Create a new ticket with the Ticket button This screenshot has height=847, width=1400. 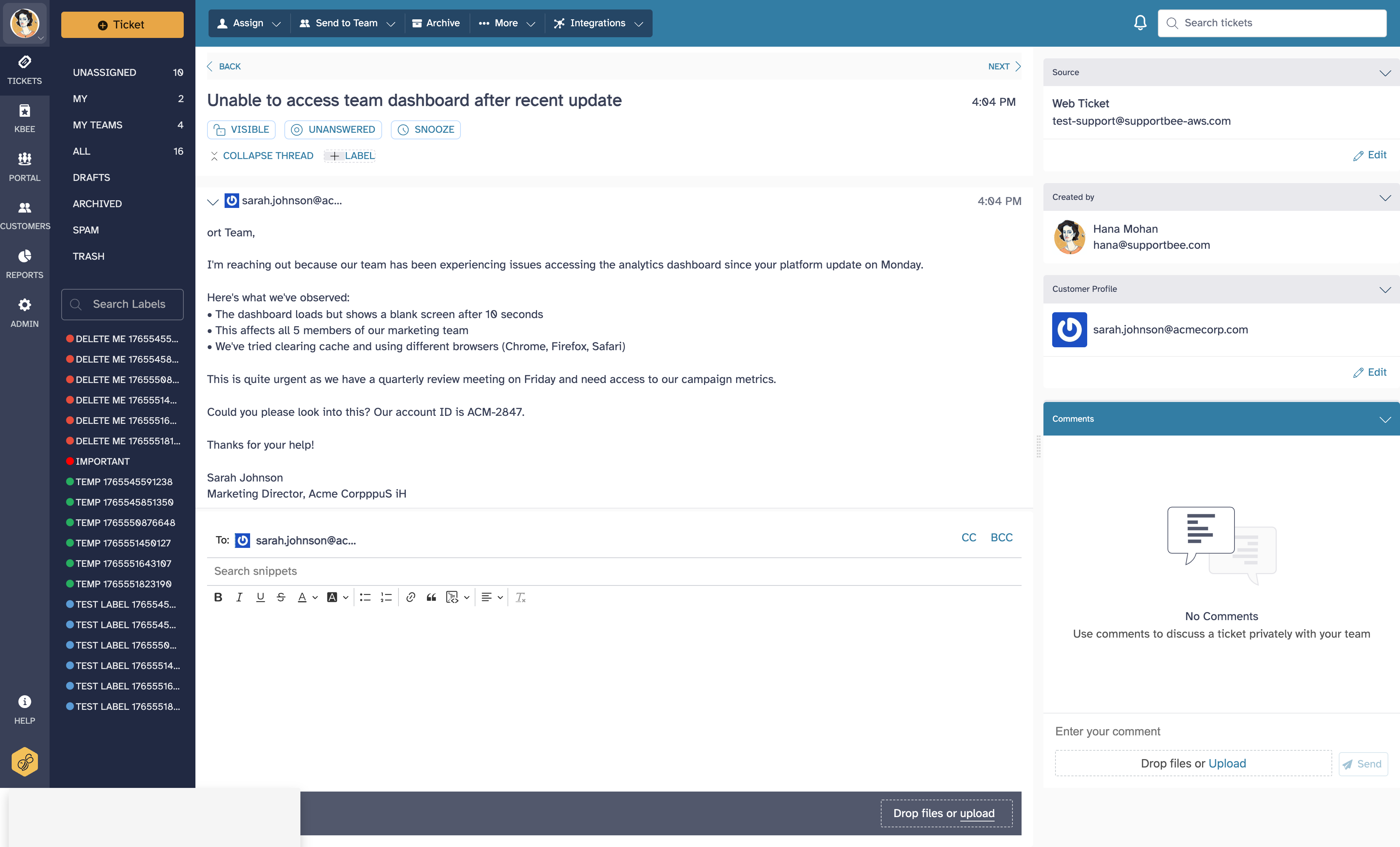122,24
